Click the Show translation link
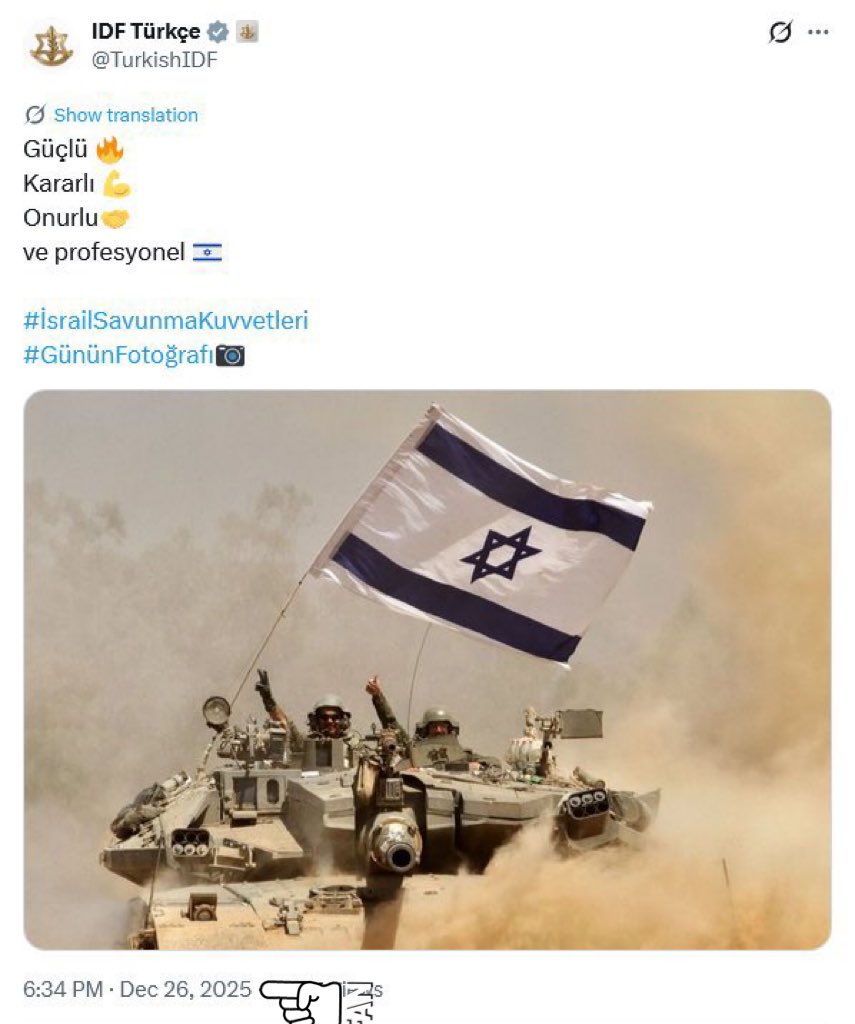855x1024 pixels. (125, 115)
